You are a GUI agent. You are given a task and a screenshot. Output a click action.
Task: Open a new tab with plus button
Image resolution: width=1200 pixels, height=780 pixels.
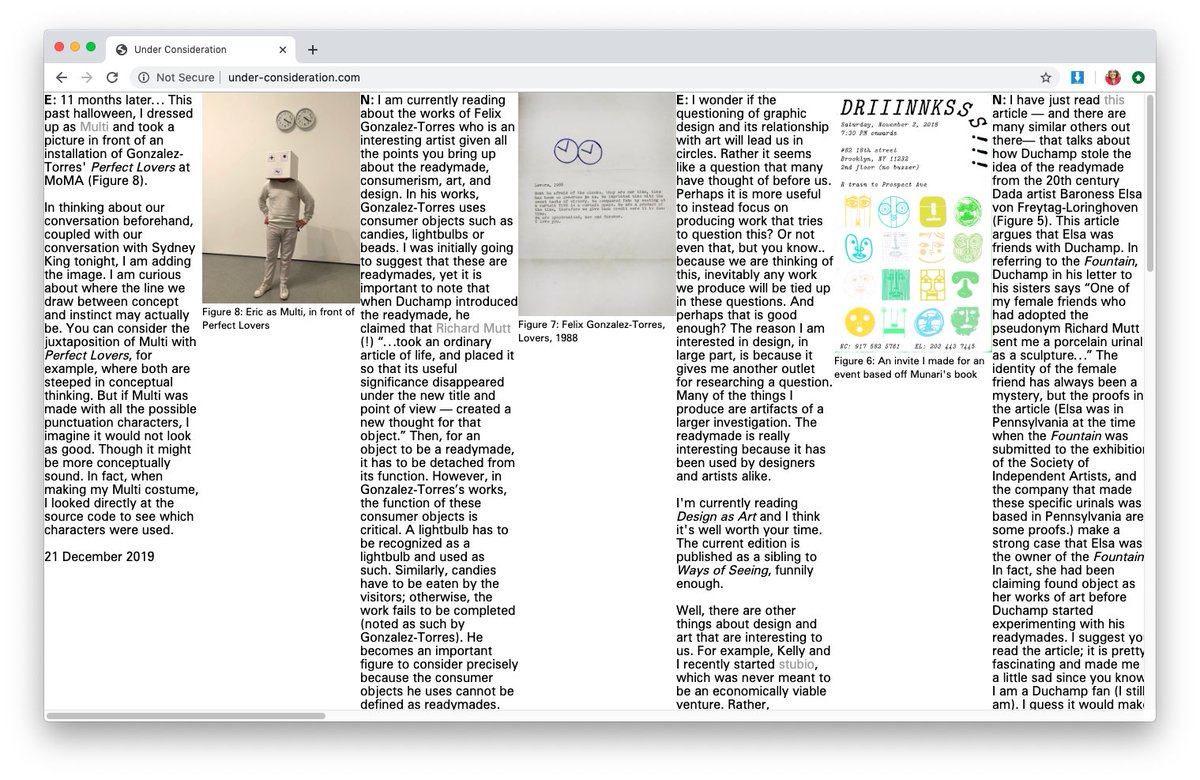[x=313, y=49]
